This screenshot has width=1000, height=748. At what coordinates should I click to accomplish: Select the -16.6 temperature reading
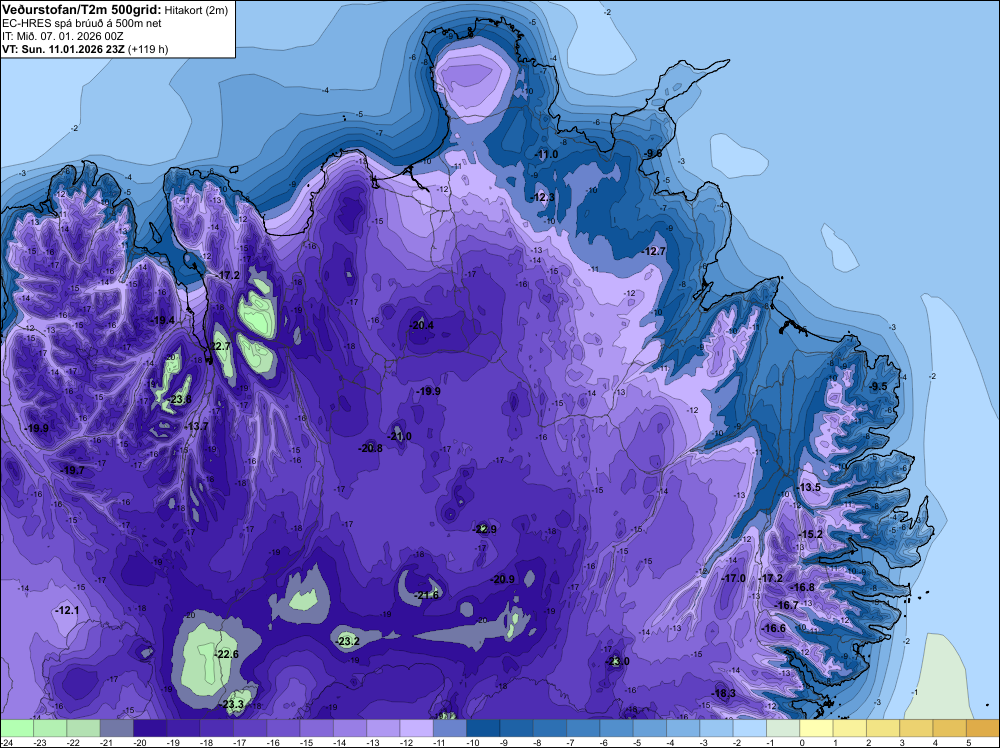pyautogui.click(x=774, y=628)
